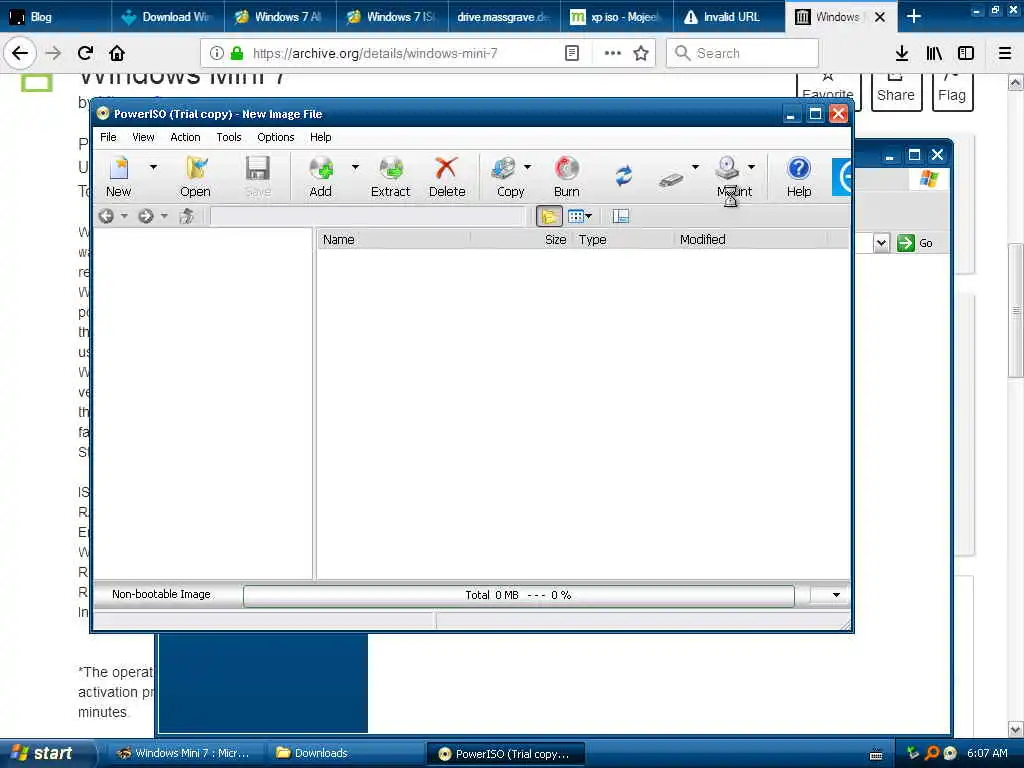Viewport: 1024px width, 768px height.
Task: Expand back history dropdown arrow
Action: [x=124, y=216]
